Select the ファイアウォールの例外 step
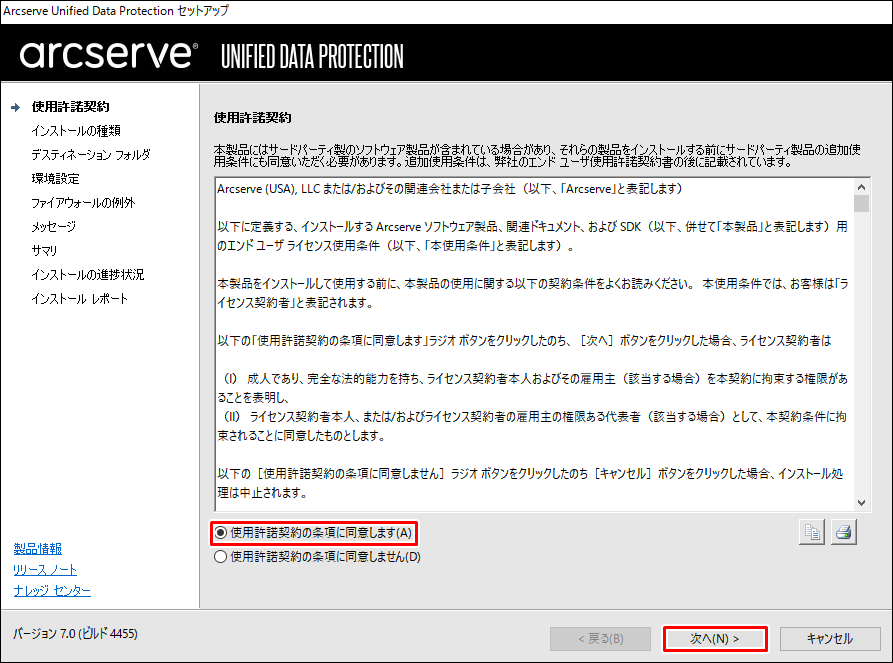Image resolution: width=893 pixels, height=663 pixels. coord(83,202)
